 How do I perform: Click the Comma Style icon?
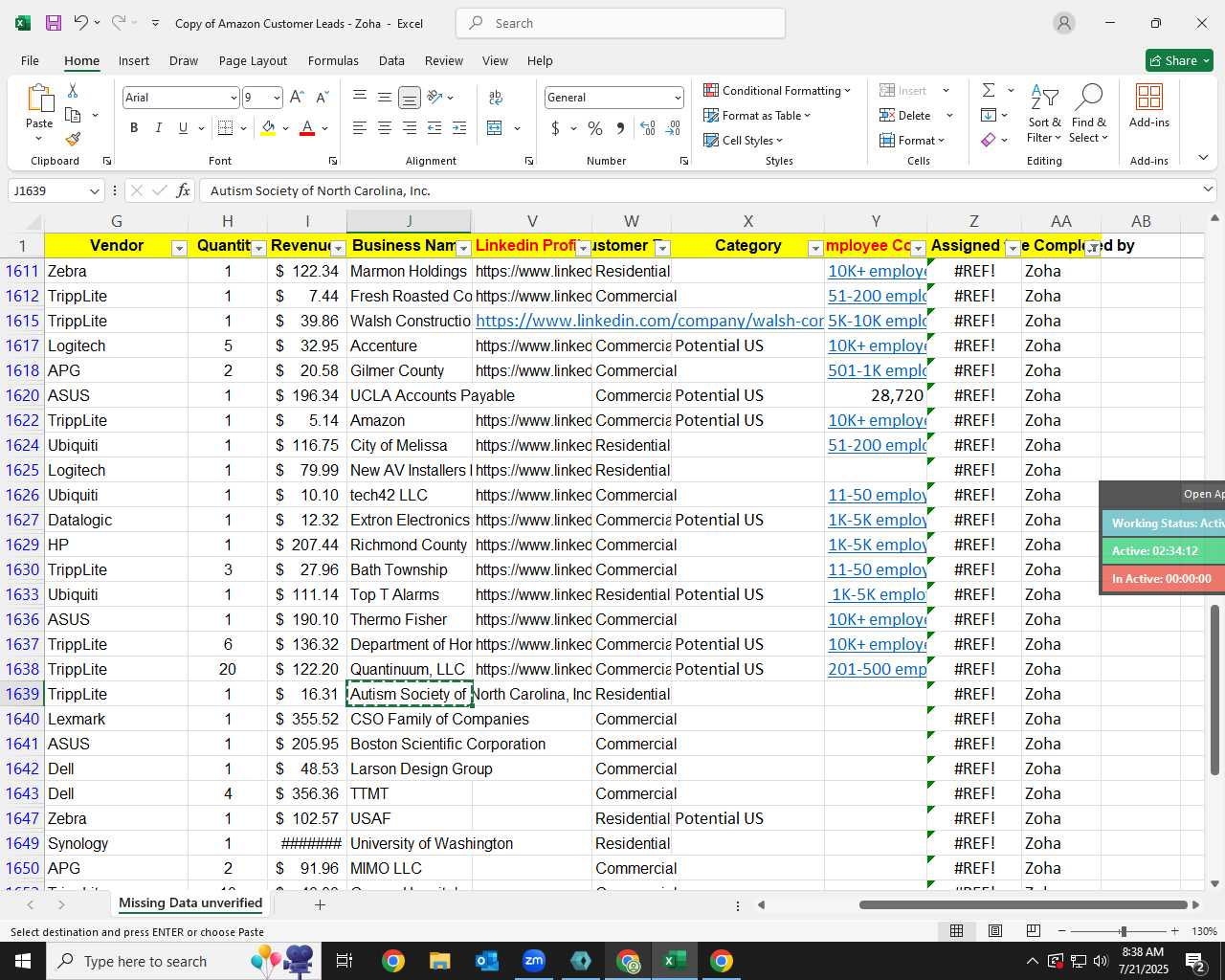(x=620, y=128)
